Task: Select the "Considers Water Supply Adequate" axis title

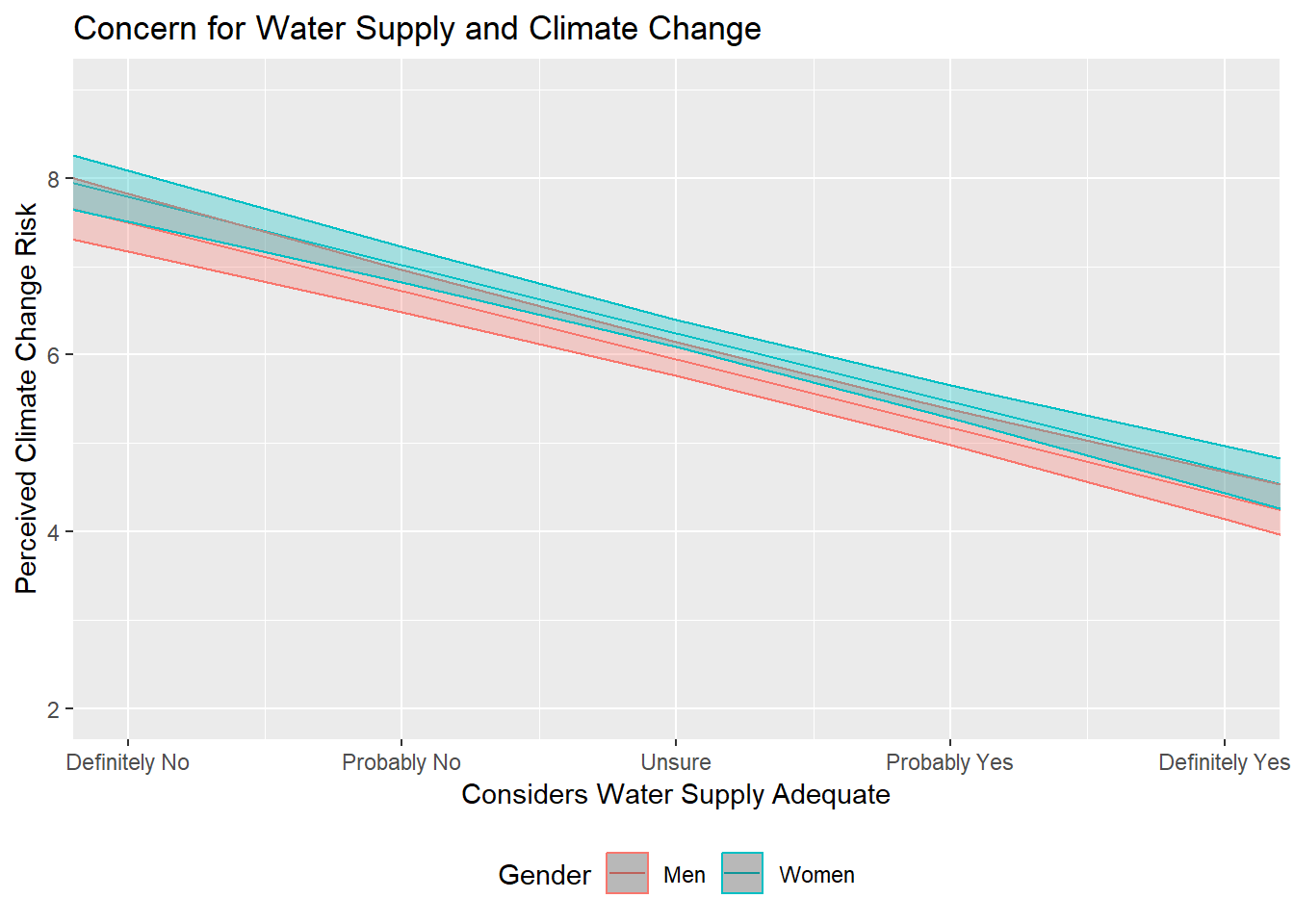Action: 675,795
